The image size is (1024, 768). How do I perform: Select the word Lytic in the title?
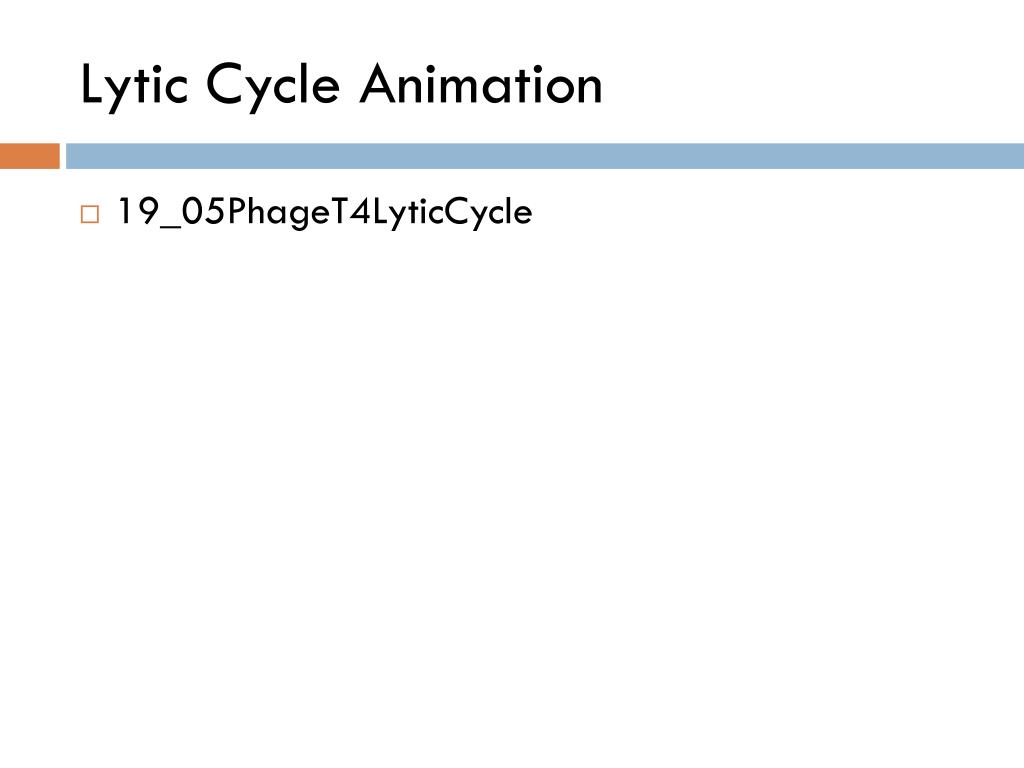point(135,86)
